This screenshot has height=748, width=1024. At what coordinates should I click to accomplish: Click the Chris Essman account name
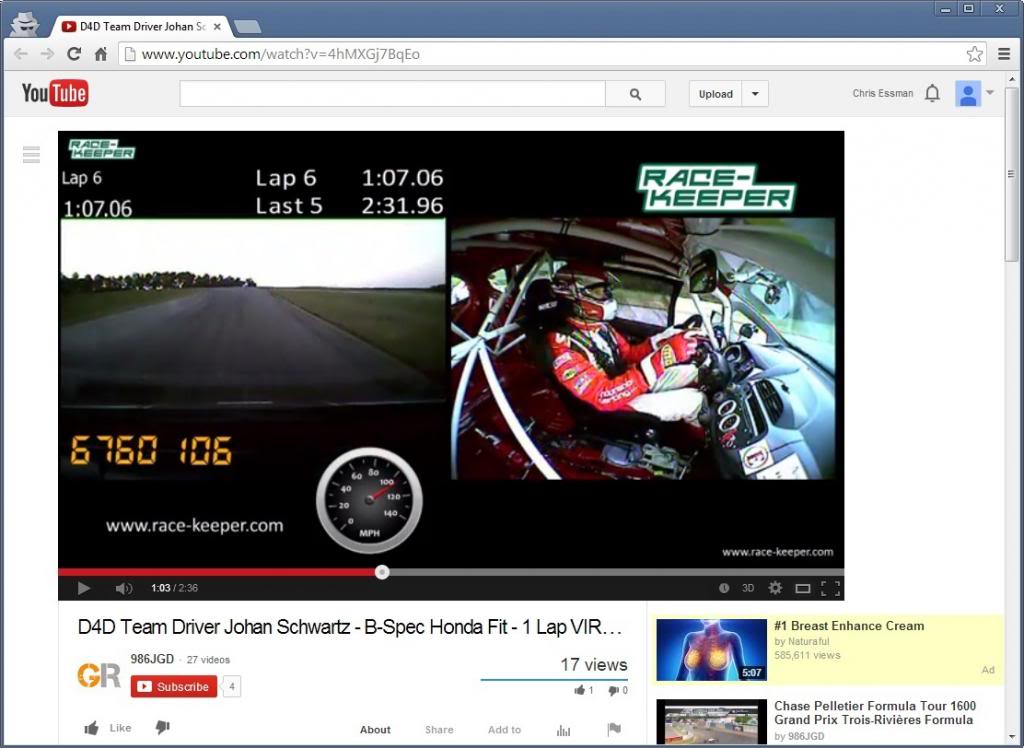pyautogui.click(x=882, y=93)
